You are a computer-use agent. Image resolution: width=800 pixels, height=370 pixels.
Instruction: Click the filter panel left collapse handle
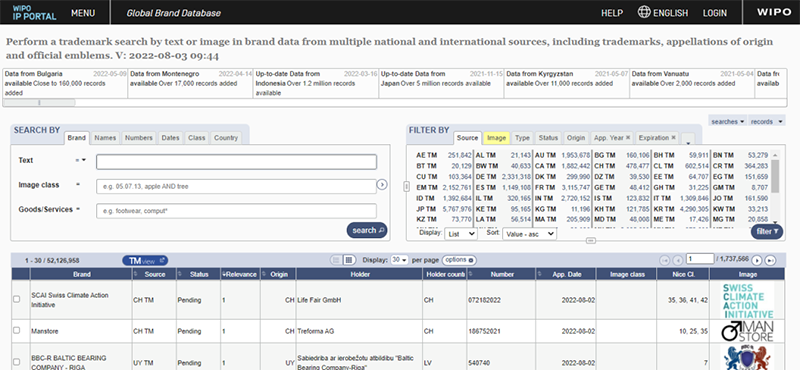407,186
